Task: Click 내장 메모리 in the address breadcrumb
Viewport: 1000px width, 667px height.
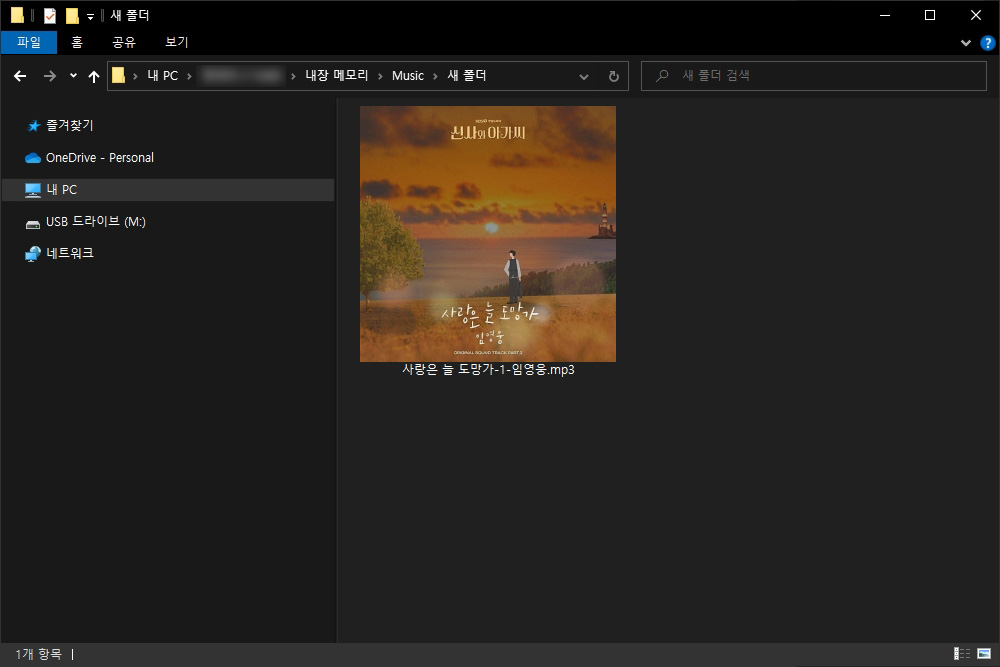Action: pos(337,76)
